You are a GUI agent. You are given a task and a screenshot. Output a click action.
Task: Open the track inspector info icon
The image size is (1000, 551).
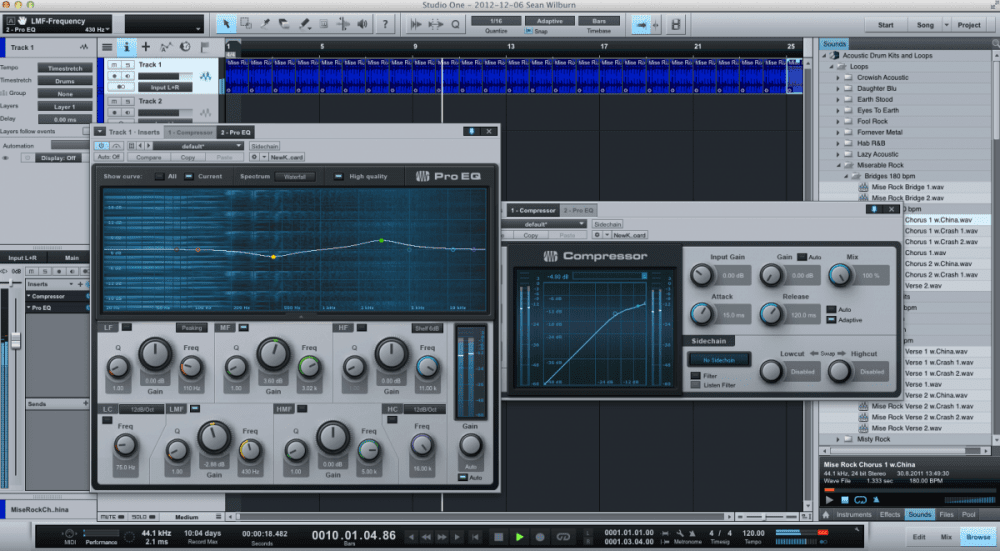[126, 46]
